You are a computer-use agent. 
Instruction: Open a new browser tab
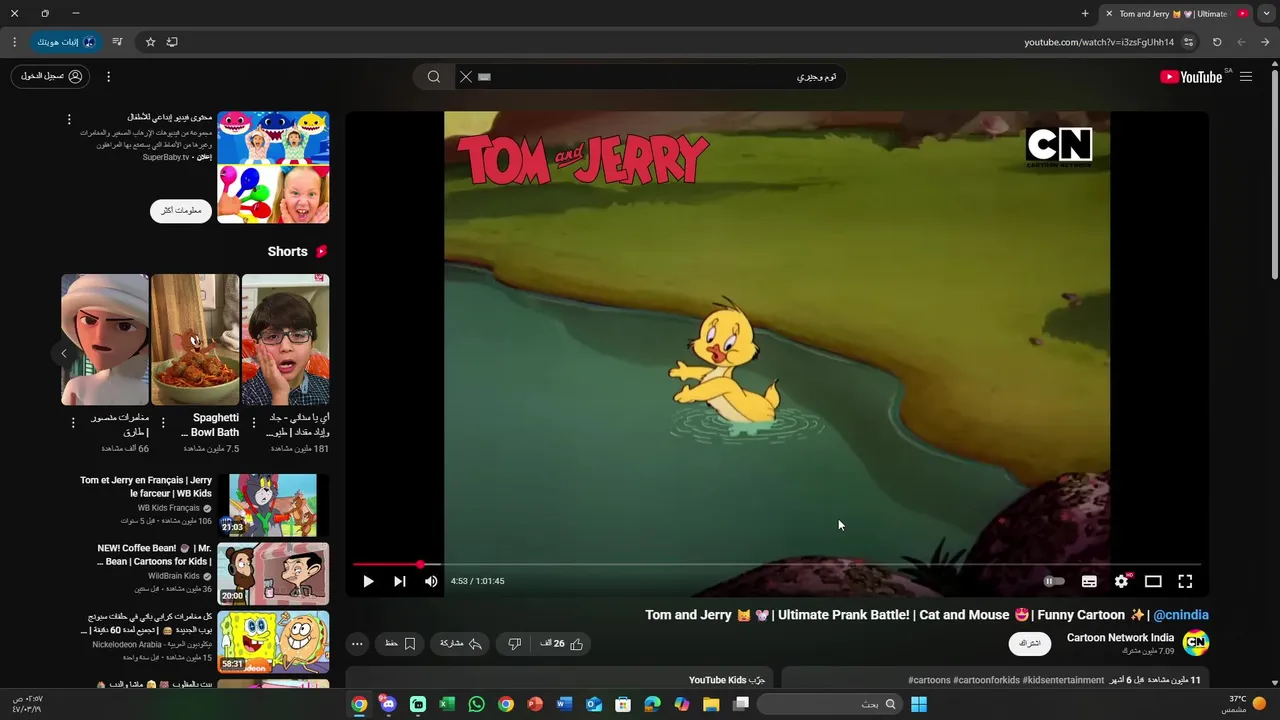(x=1085, y=14)
